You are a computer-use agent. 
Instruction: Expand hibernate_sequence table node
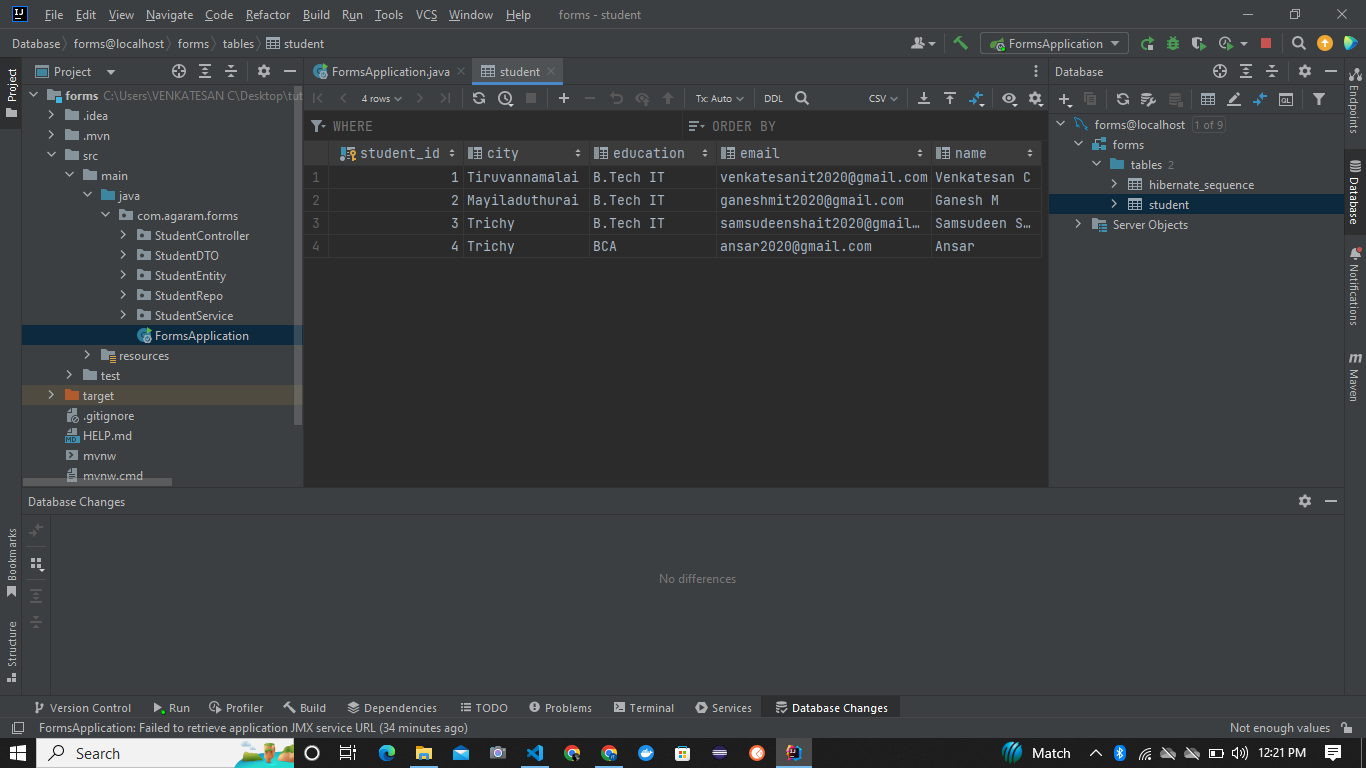(1114, 184)
